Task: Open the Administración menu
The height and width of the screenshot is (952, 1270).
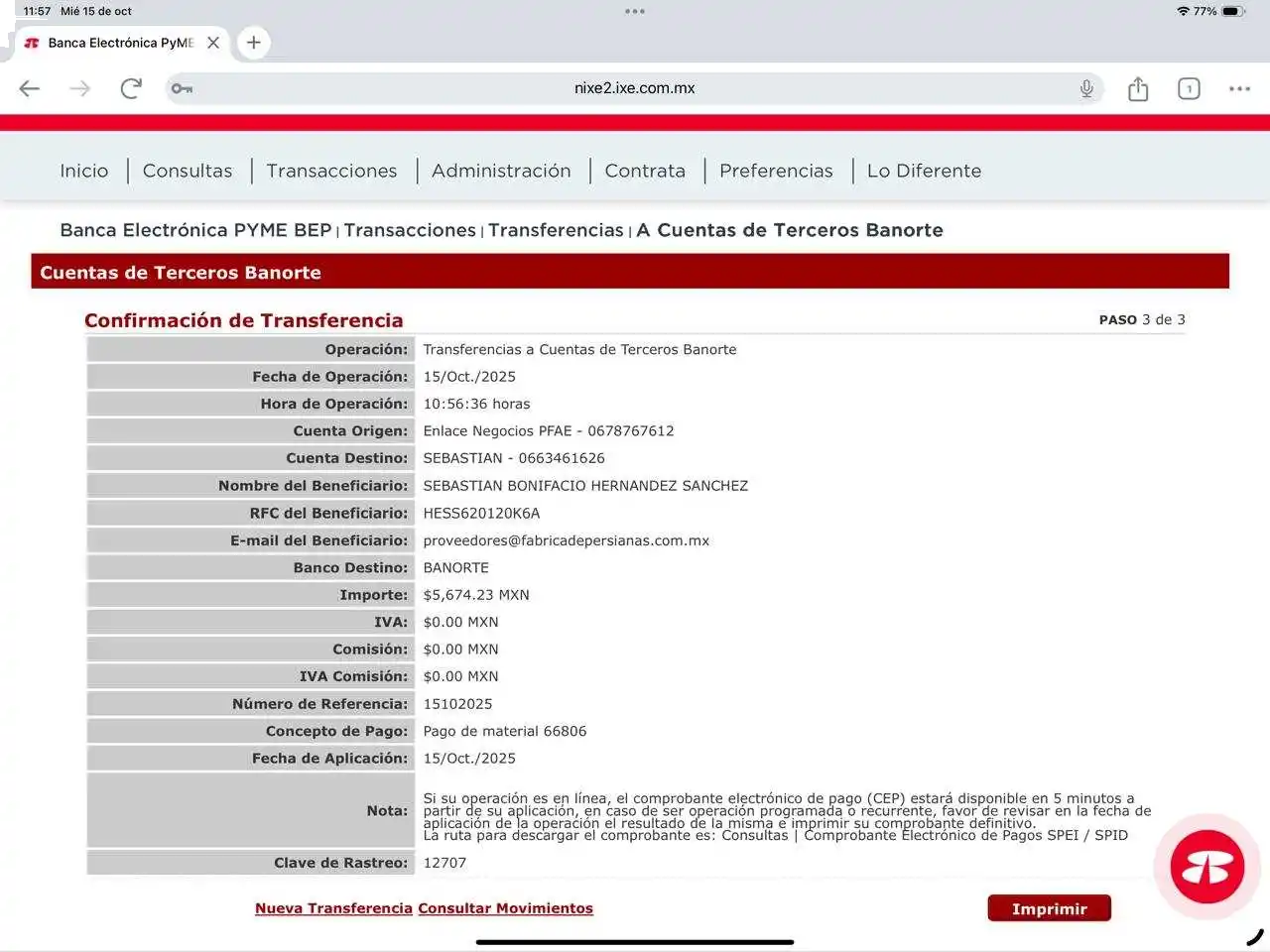Action: (x=501, y=171)
